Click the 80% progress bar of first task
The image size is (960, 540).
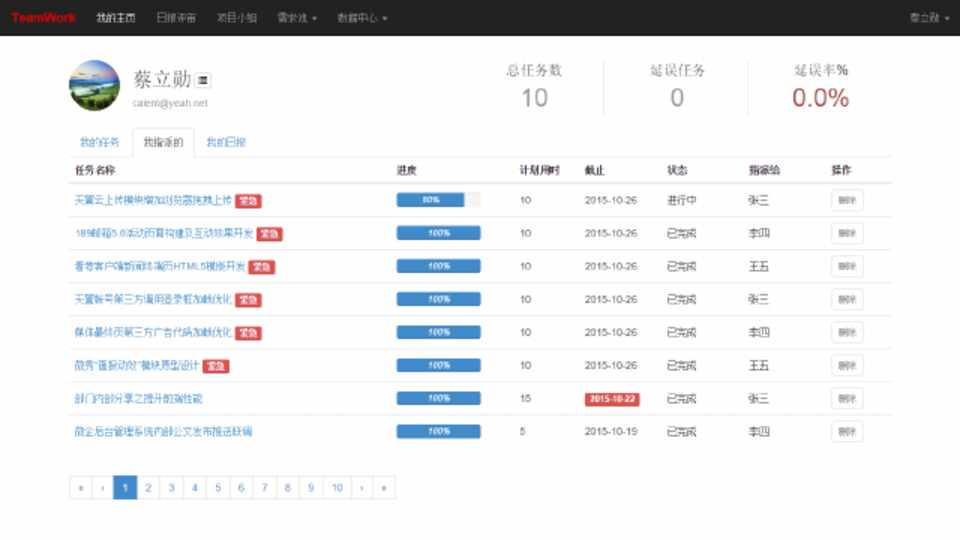pyautogui.click(x=438, y=201)
